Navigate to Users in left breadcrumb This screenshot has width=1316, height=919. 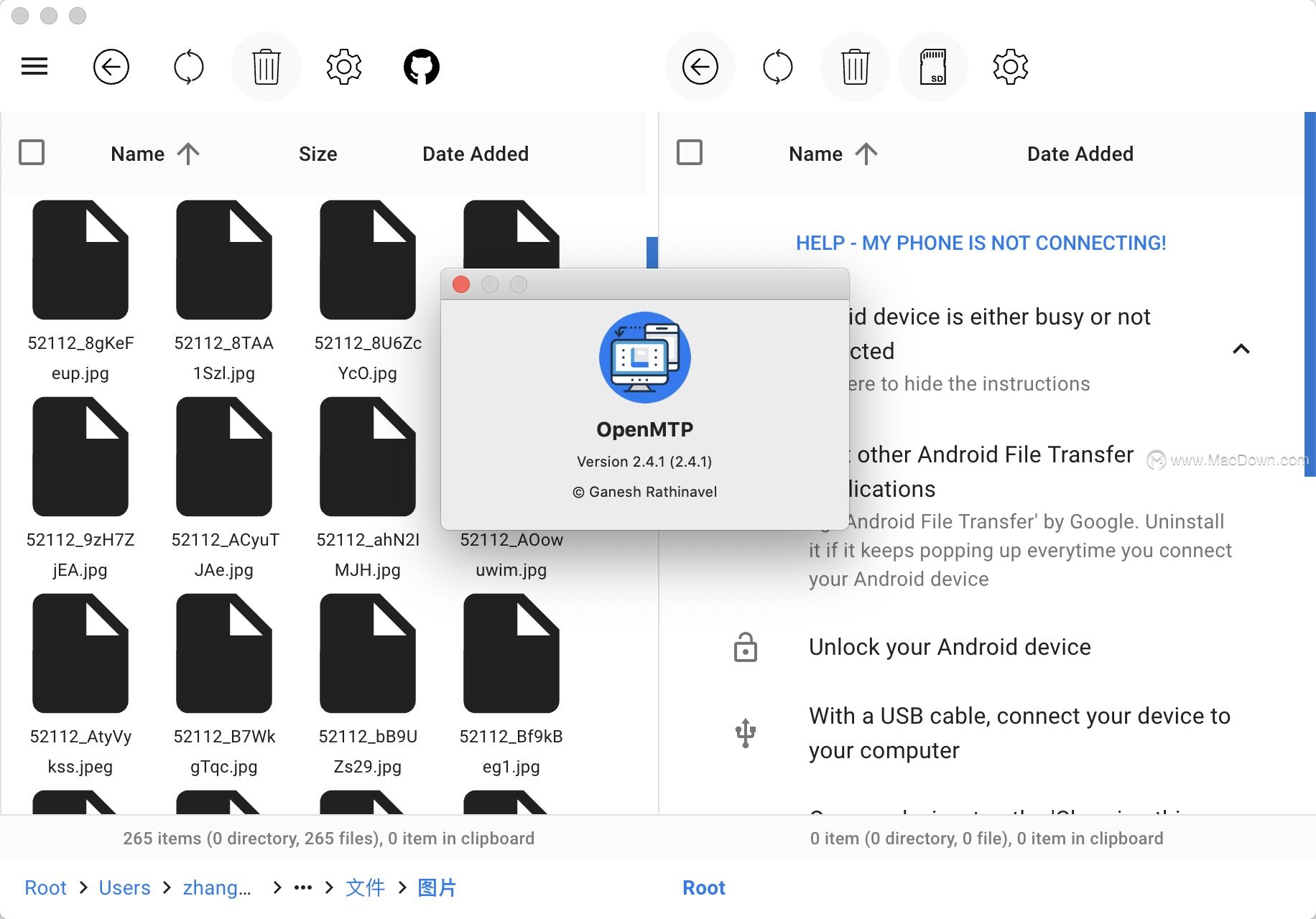[124, 888]
